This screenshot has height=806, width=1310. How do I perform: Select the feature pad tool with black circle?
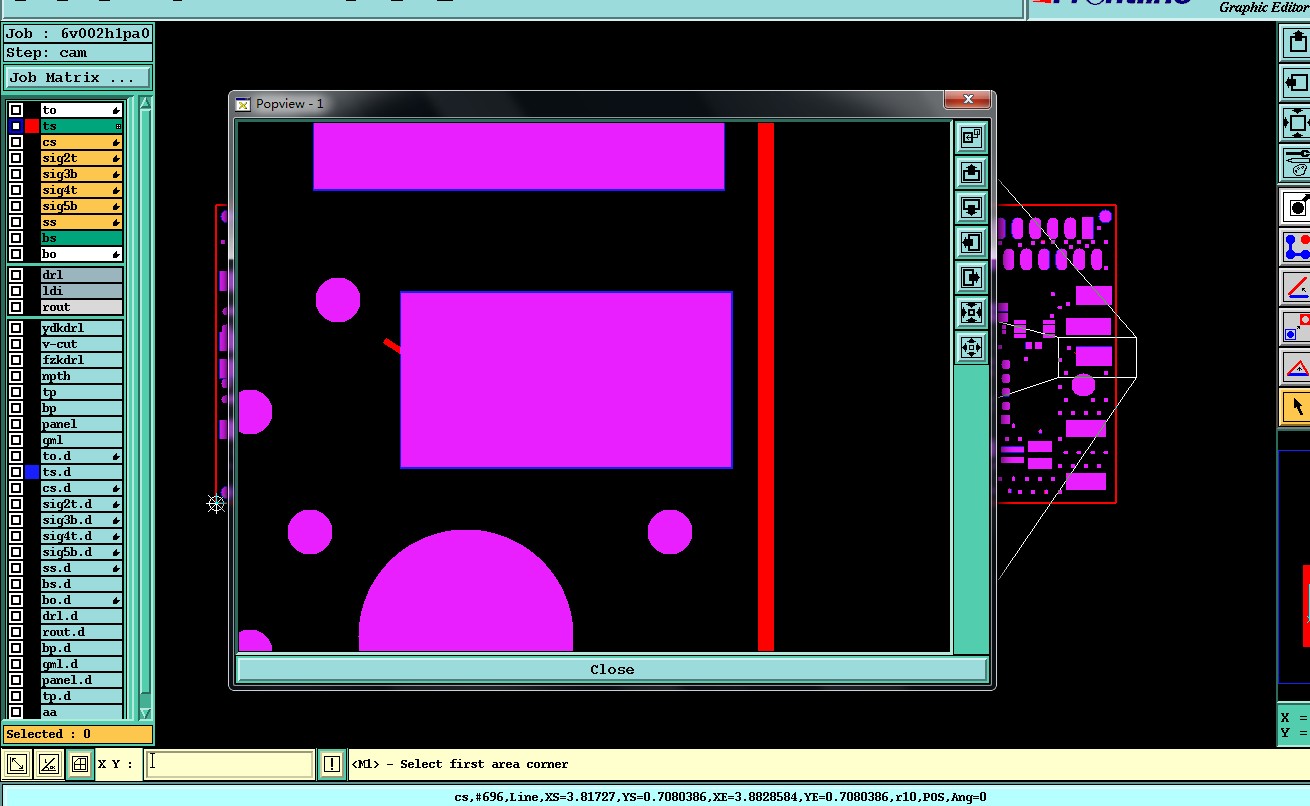pos(1297,207)
